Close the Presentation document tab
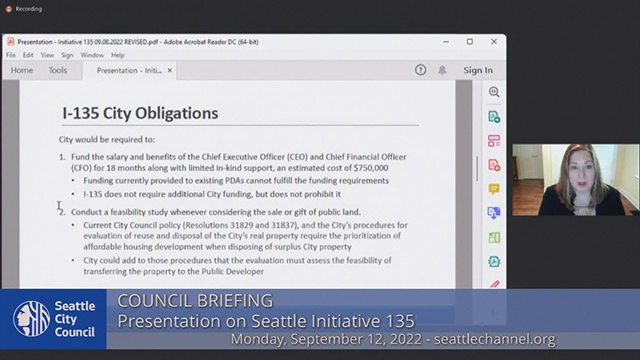 coord(170,70)
